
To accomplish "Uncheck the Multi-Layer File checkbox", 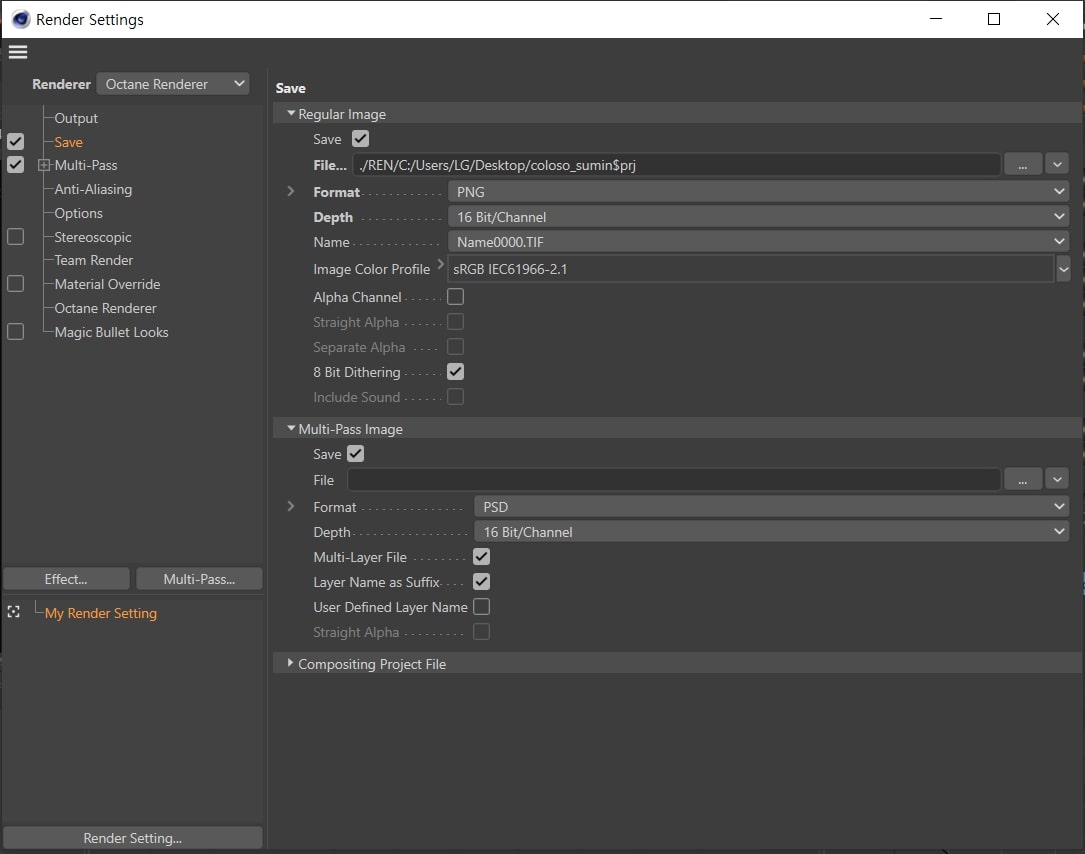I will click(482, 556).
